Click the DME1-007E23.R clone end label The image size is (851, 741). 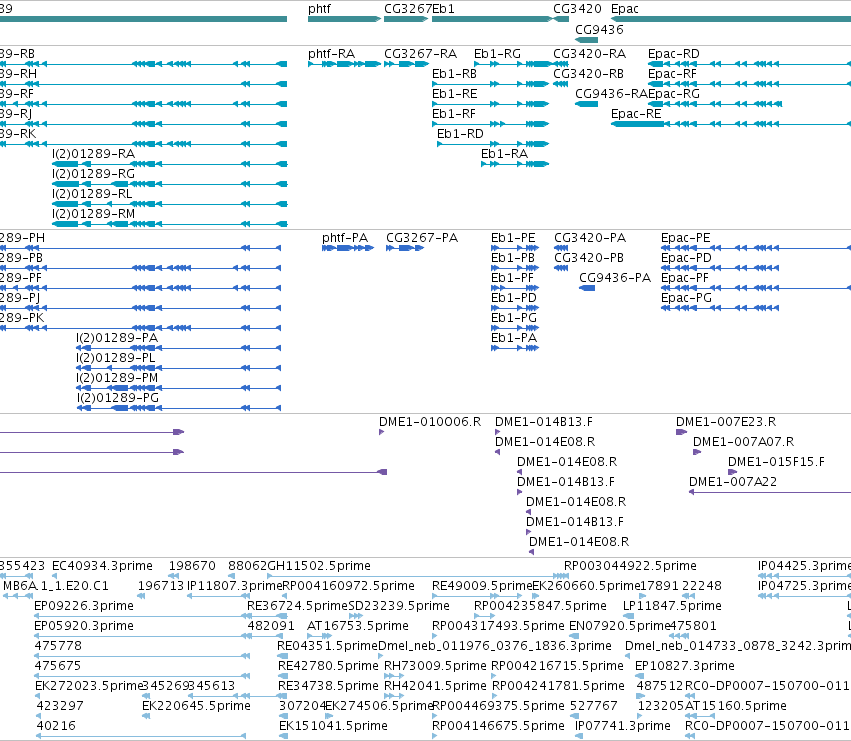pyautogui.click(x=726, y=422)
